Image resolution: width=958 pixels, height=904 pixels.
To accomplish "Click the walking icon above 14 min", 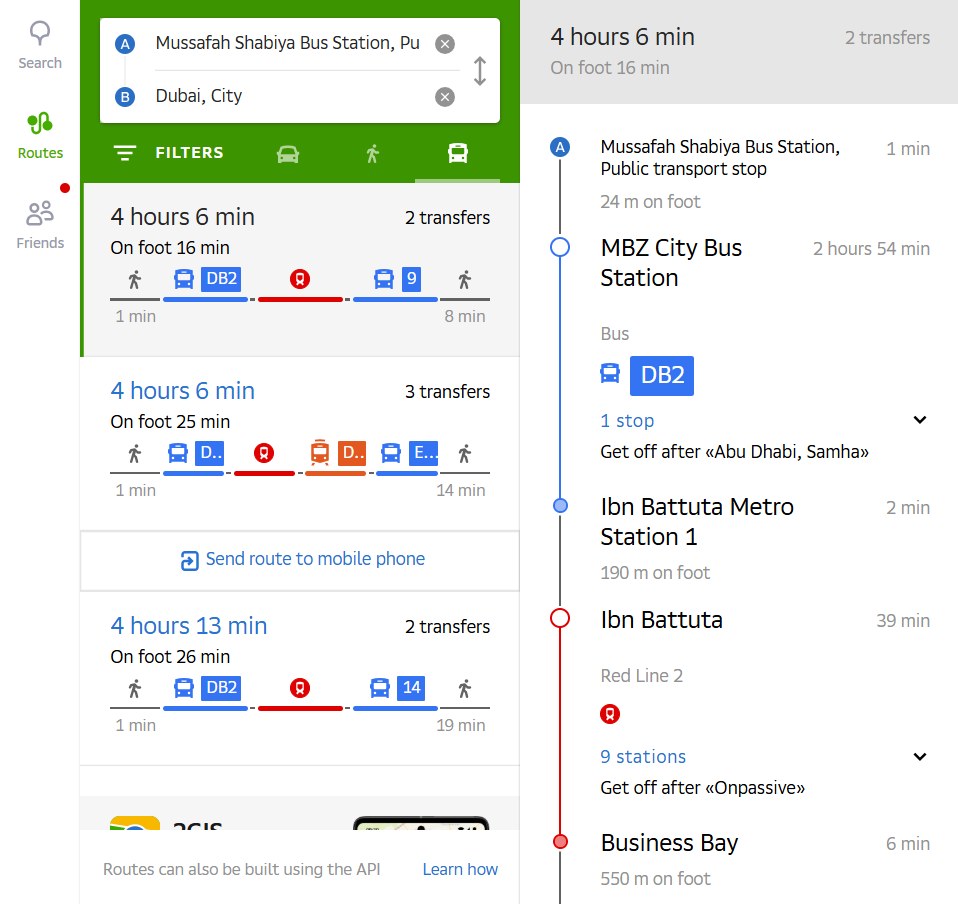I will click(x=464, y=454).
